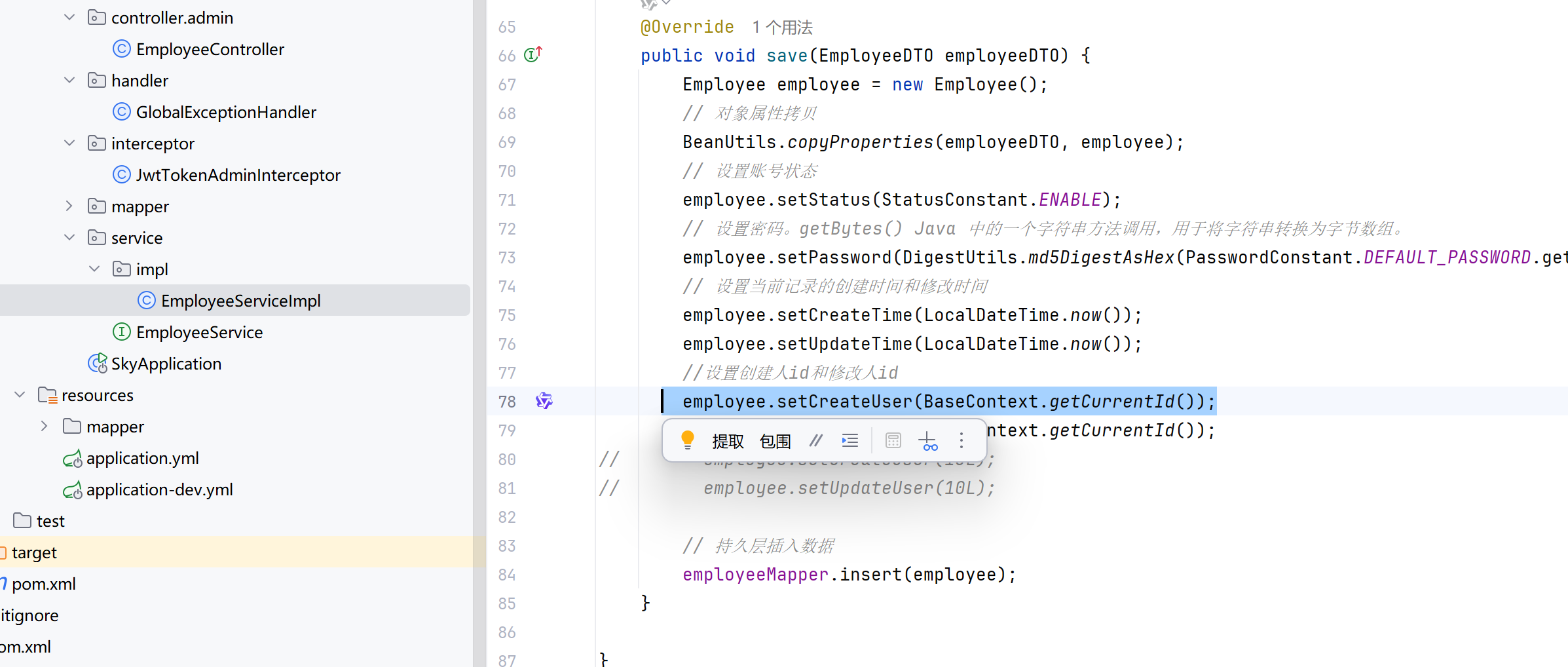Toggle line comment with the // toolbar icon
Viewport: 1568px width, 667px height.
815,440
